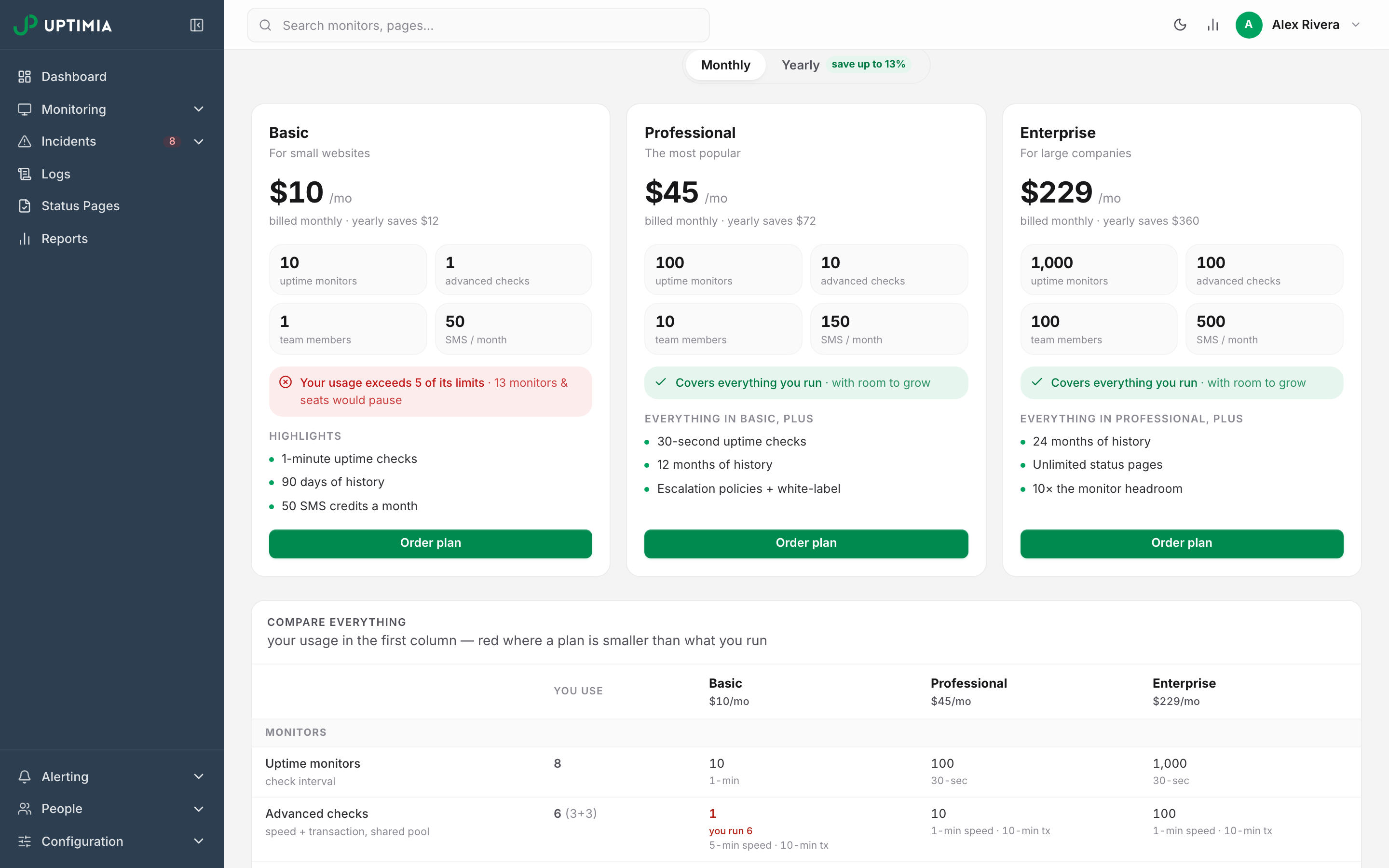Expand the Configuration menu chevron
1389x868 pixels.
click(x=199, y=841)
